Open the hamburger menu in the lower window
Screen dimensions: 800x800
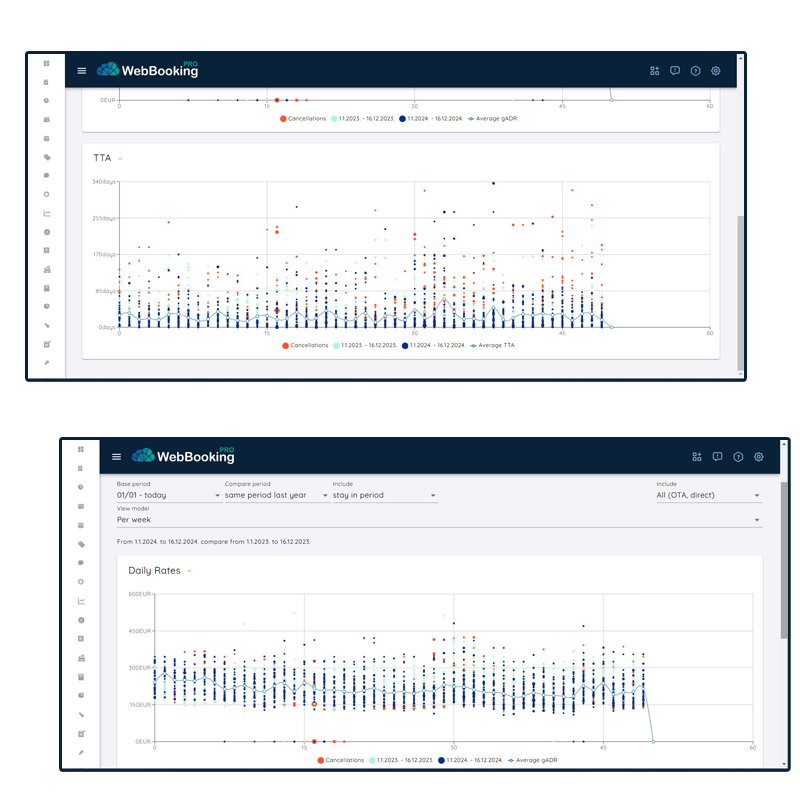(117, 457)
